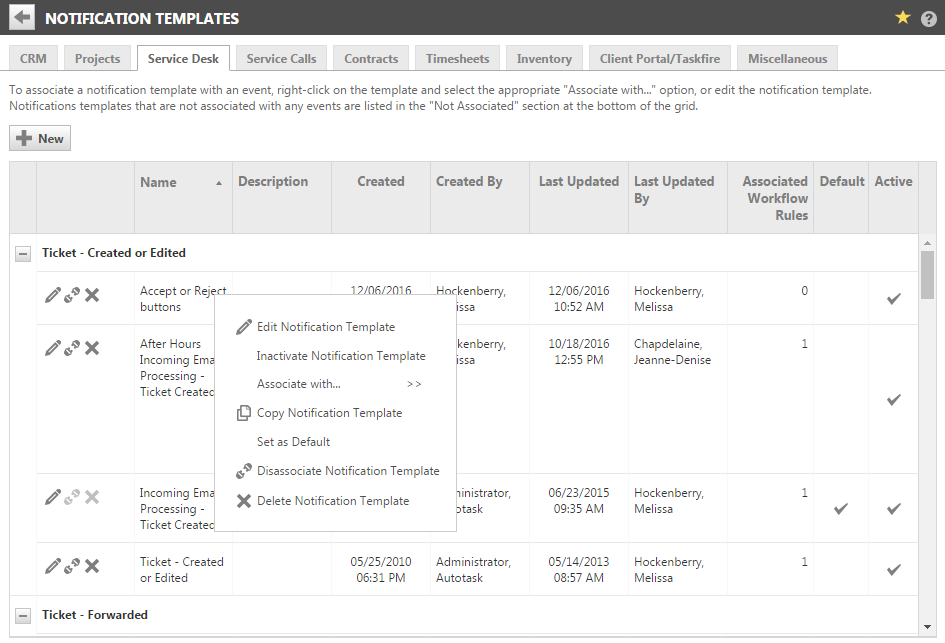Open the help question mark icon

(929, 18)
